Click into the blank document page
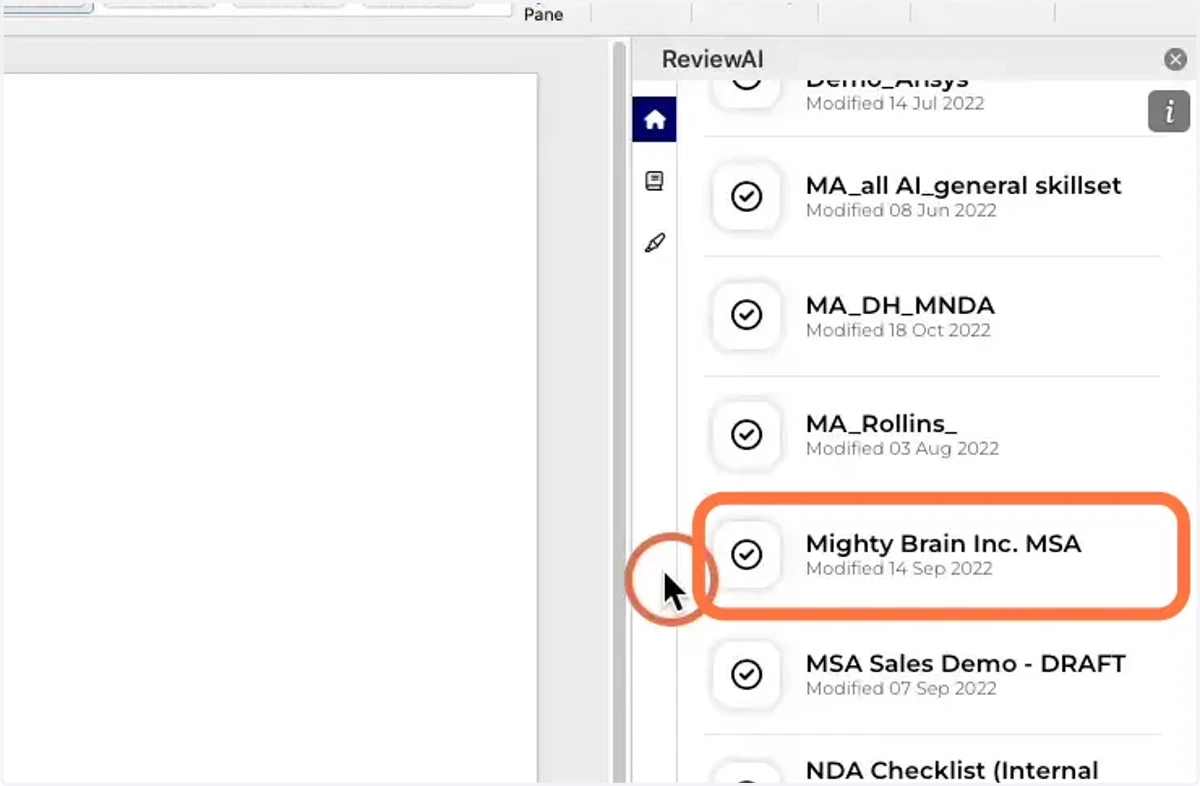Image resolution: width=1200 pixels, height=786 pixels. 270,428
